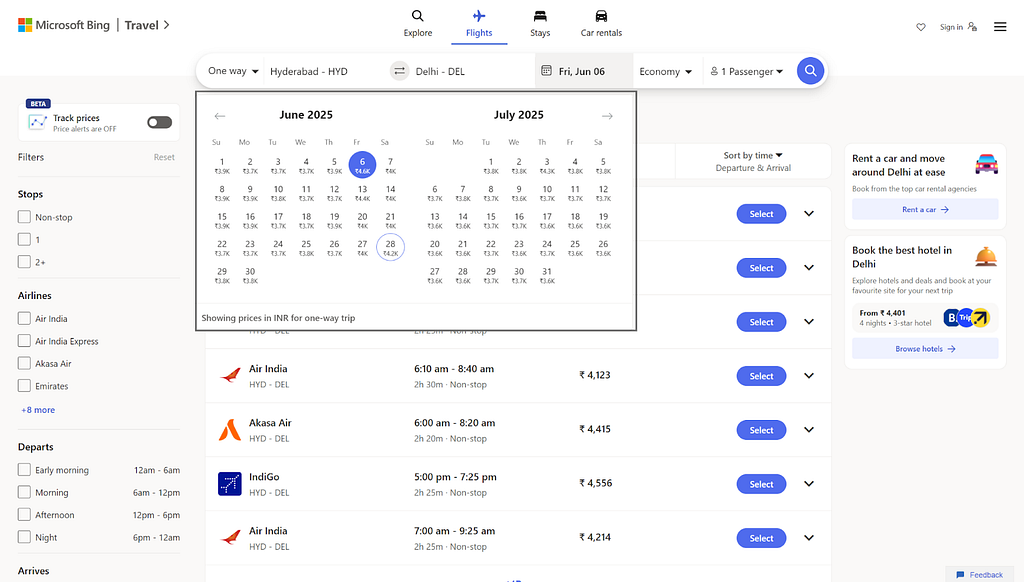Image resolution: width=1024 pixels, height=582 pixels.
Task: Choose July 15 on the calendar
Action: pos(490,219)
